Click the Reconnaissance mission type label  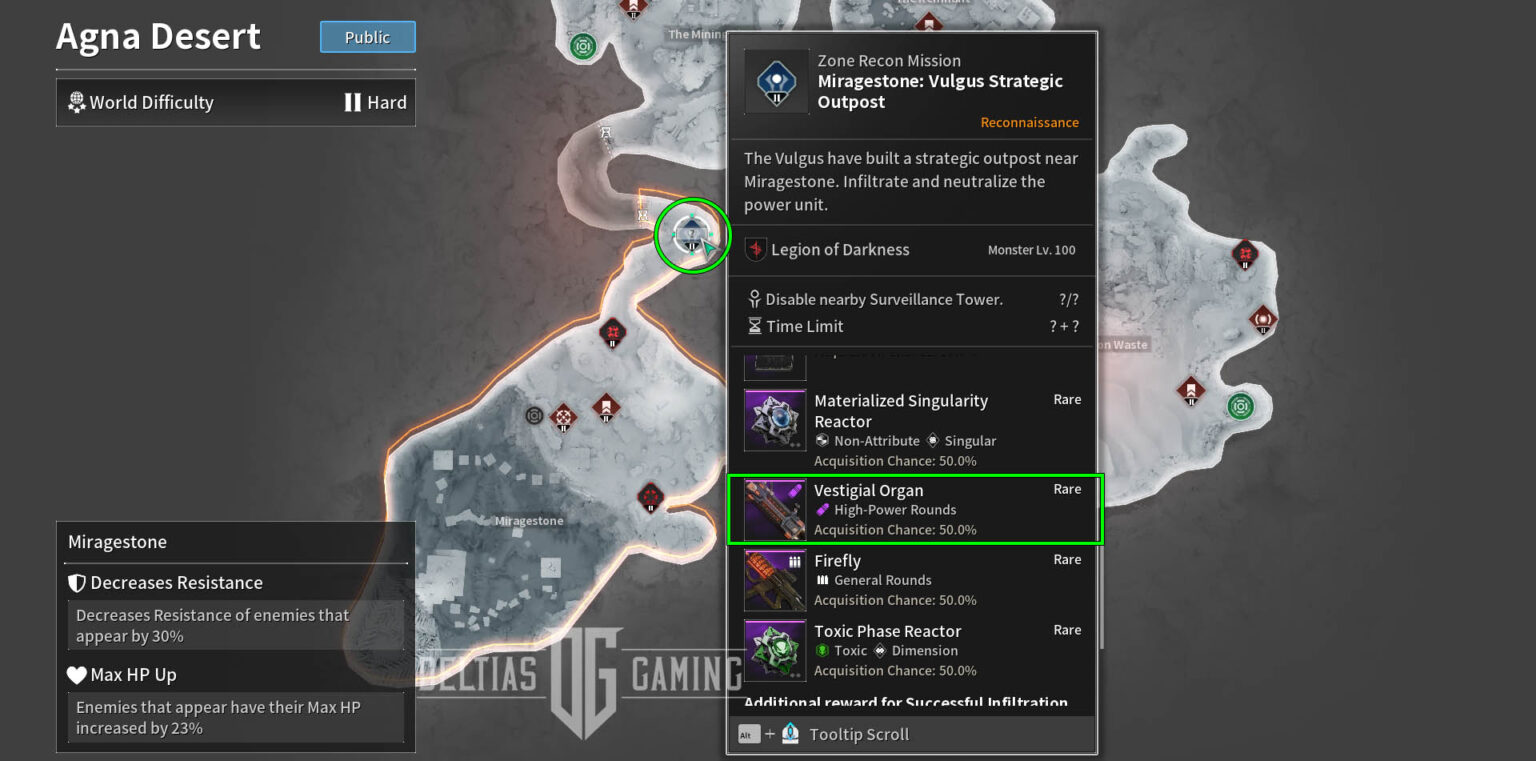[1029, 122]
